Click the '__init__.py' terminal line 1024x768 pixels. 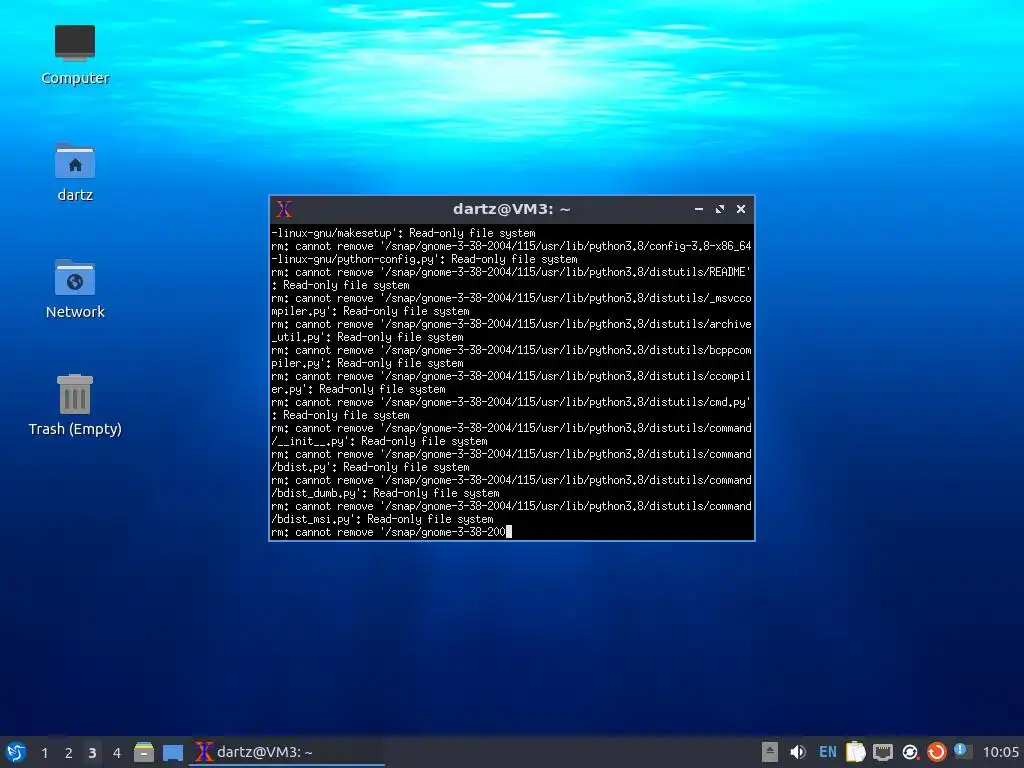[x=379, y=441]
